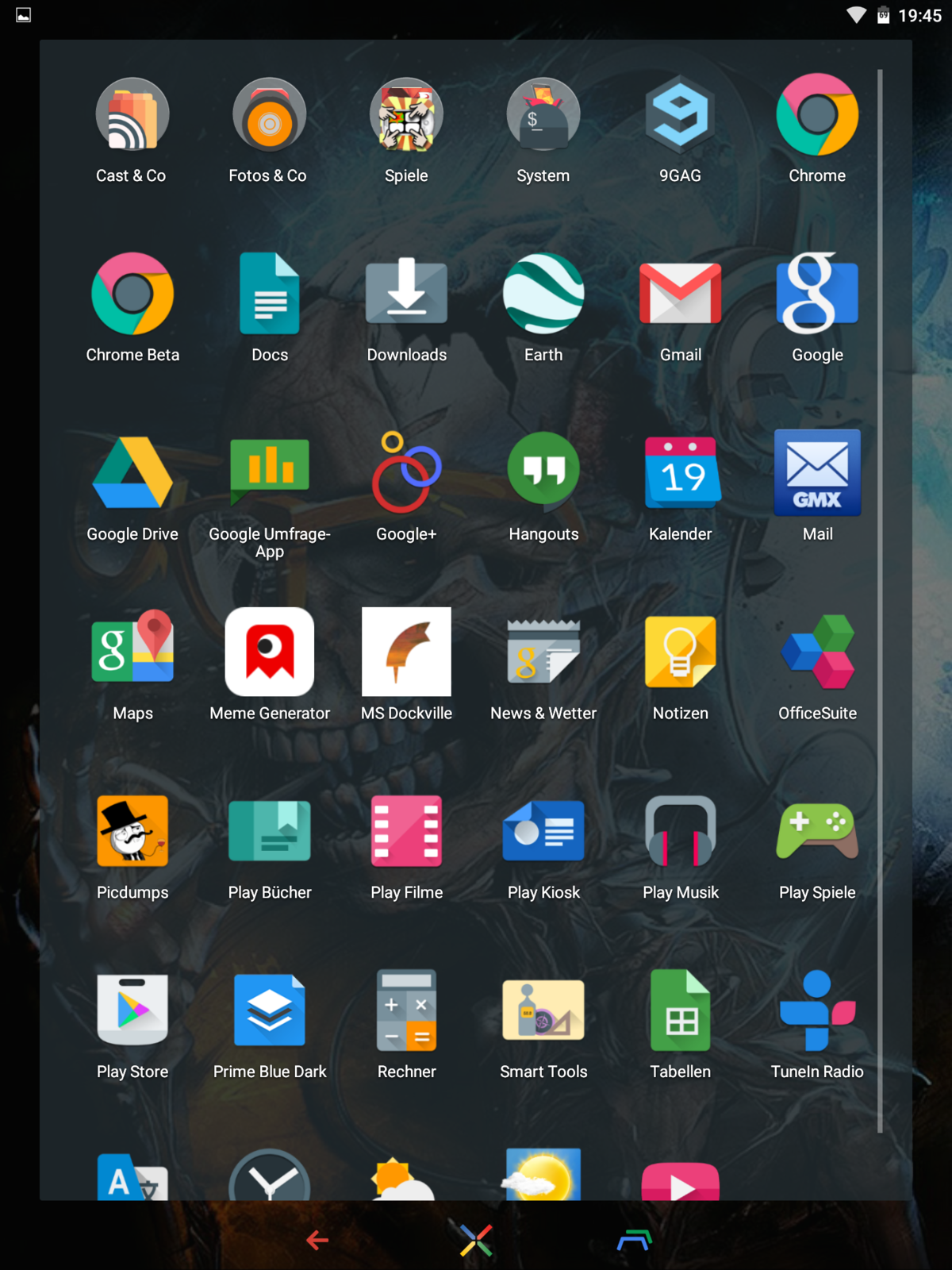The width and height of the screenshot is (952, 1270).
Task: Open the Play Store app
Action: pos(132,1010)
